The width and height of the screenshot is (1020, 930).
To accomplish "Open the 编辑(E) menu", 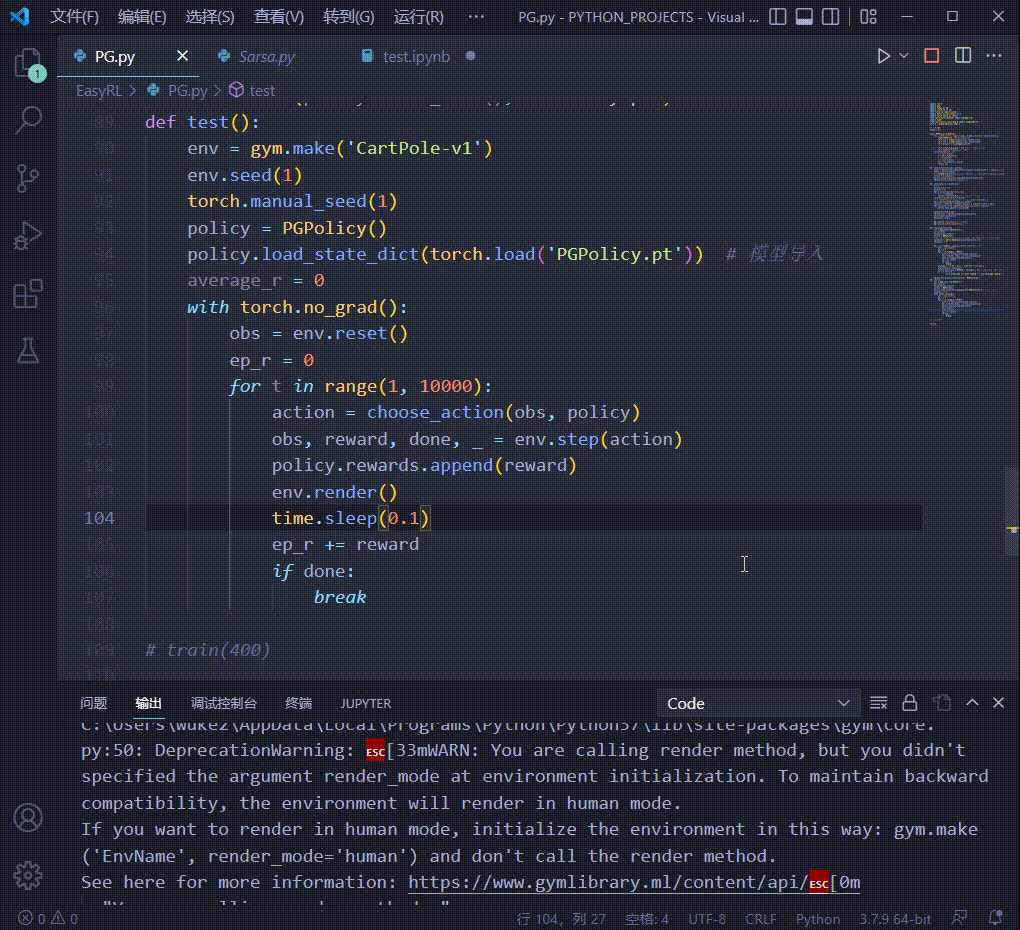I will pos(142,17).
